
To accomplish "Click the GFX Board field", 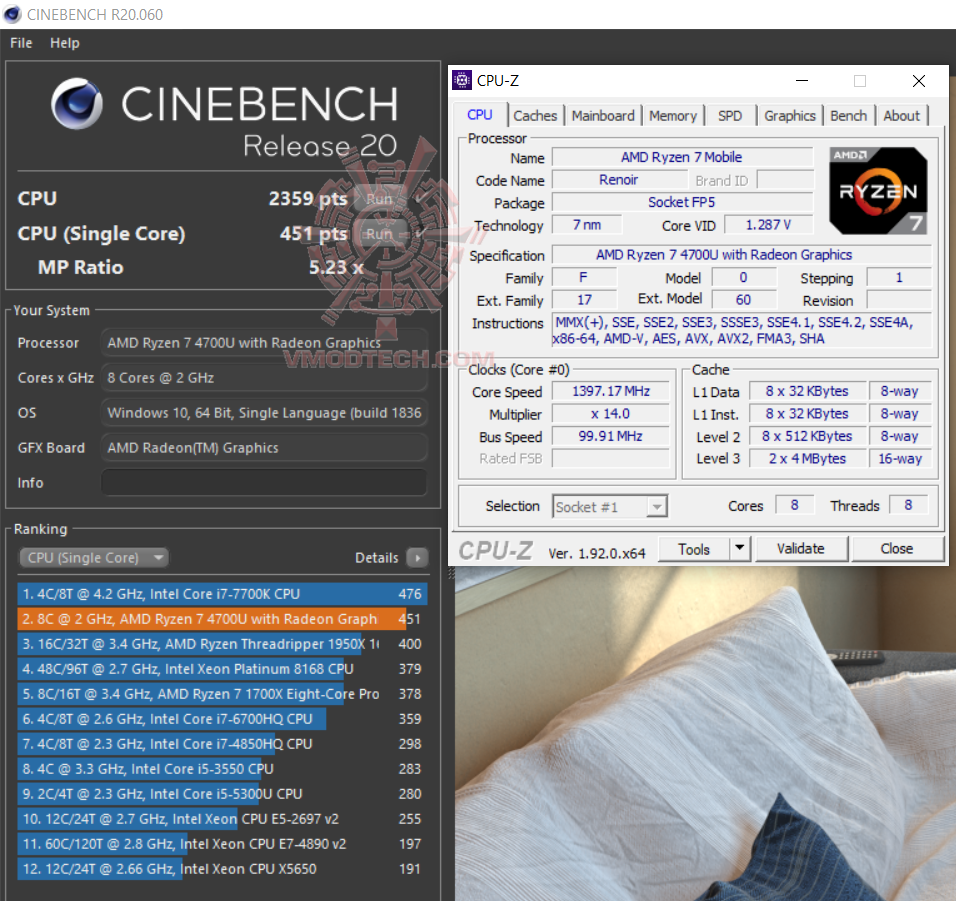I will point(264,447).
